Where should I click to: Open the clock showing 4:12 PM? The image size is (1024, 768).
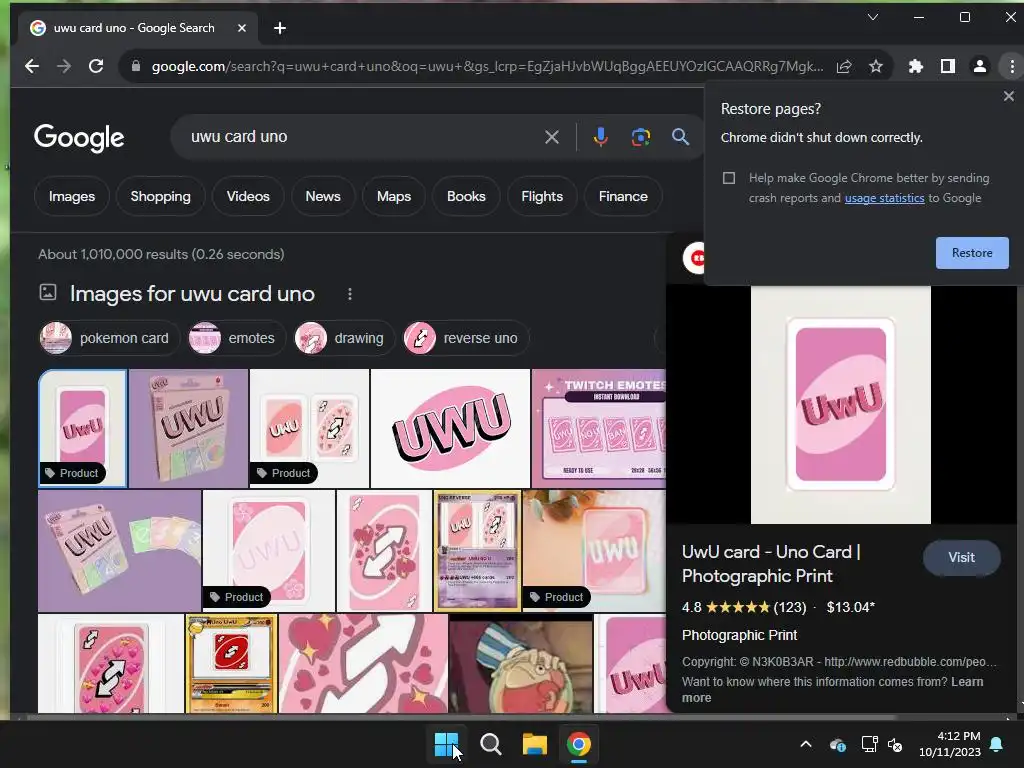pos(950,744)
